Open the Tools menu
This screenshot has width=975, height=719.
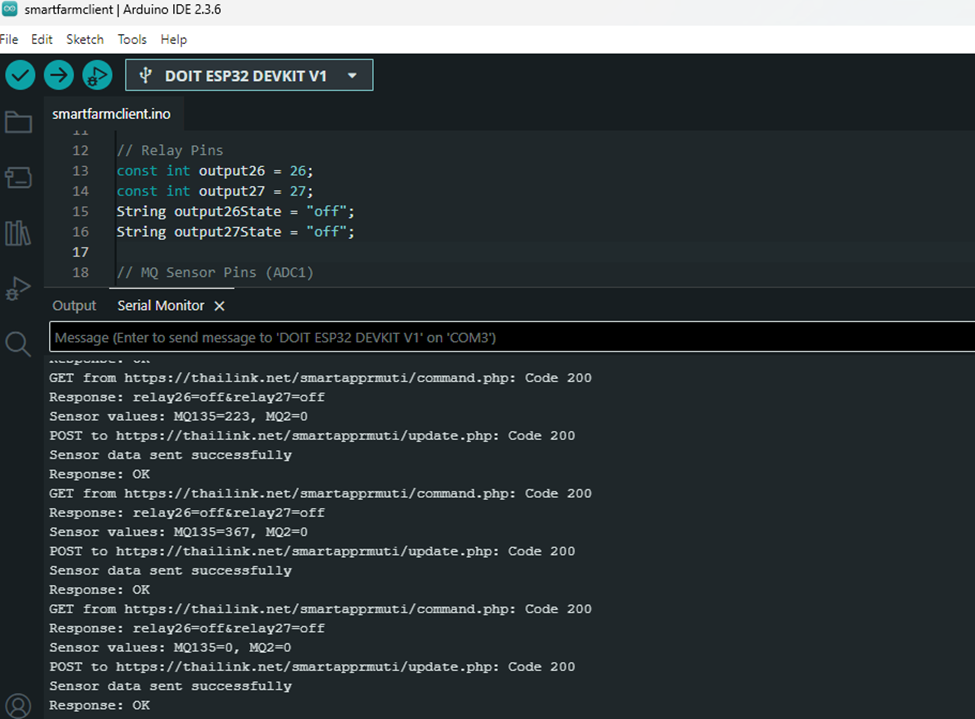132,40
